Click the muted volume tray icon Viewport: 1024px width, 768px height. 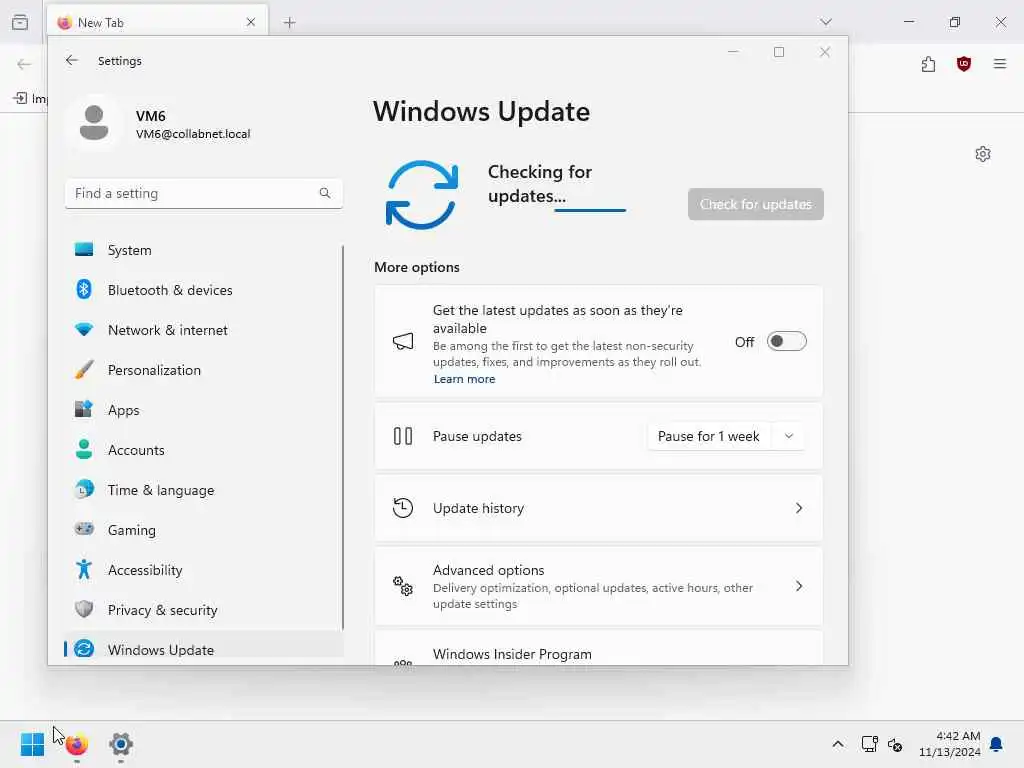tap(895, 744)
